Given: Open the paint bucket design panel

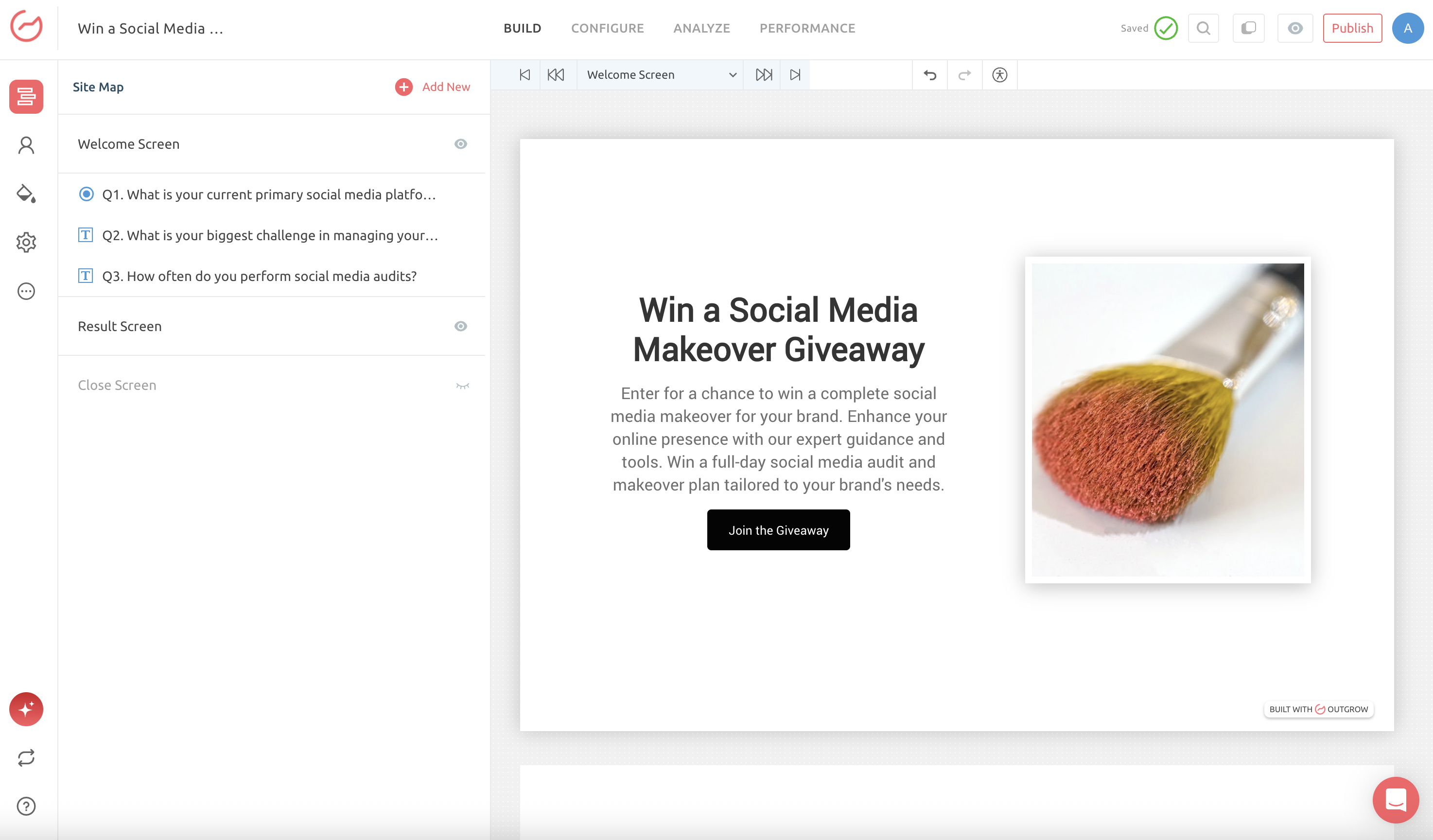Looking at the screenshot, I should click(26, 194).
